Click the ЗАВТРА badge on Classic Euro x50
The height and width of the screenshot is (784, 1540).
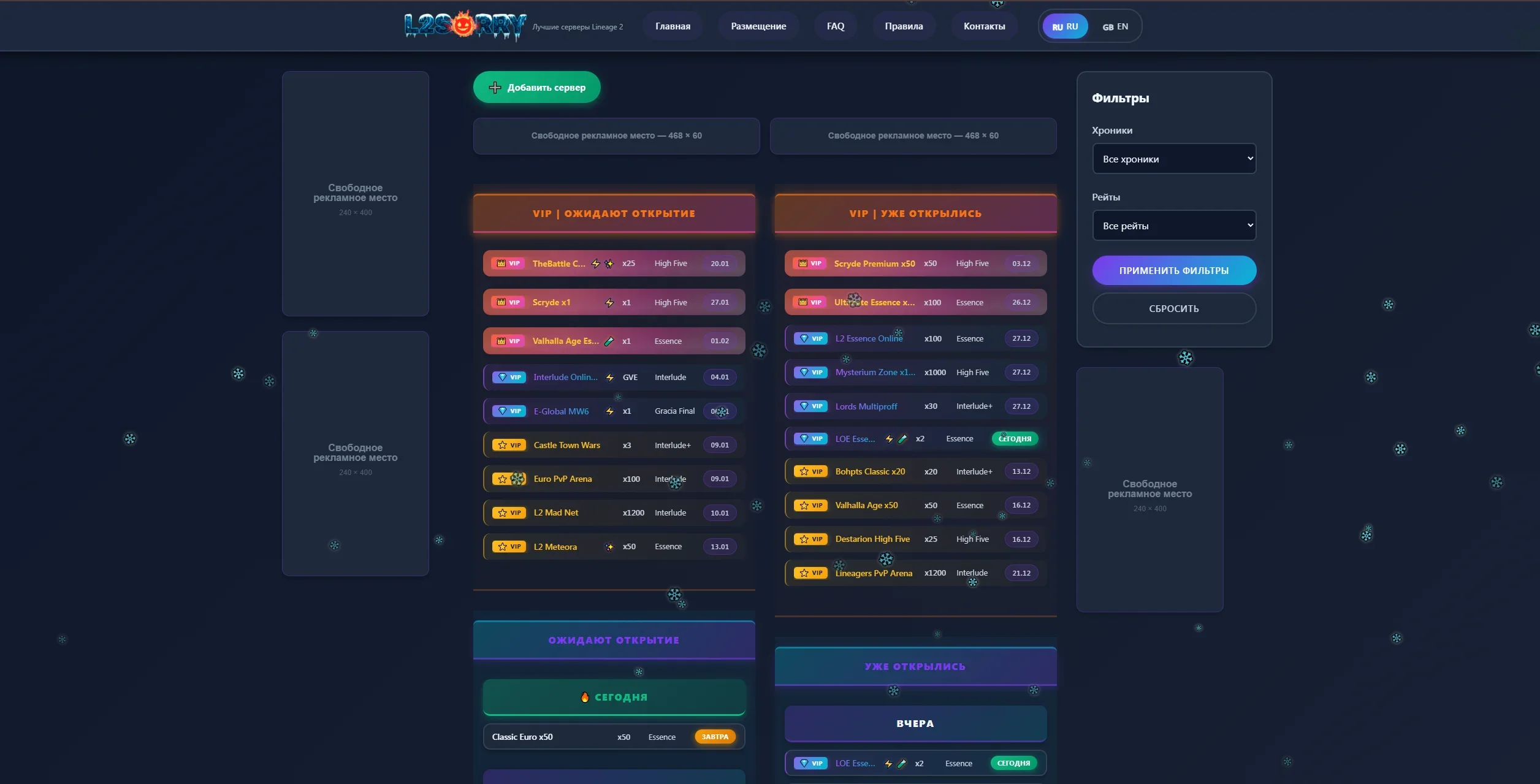tap(715, 737)
